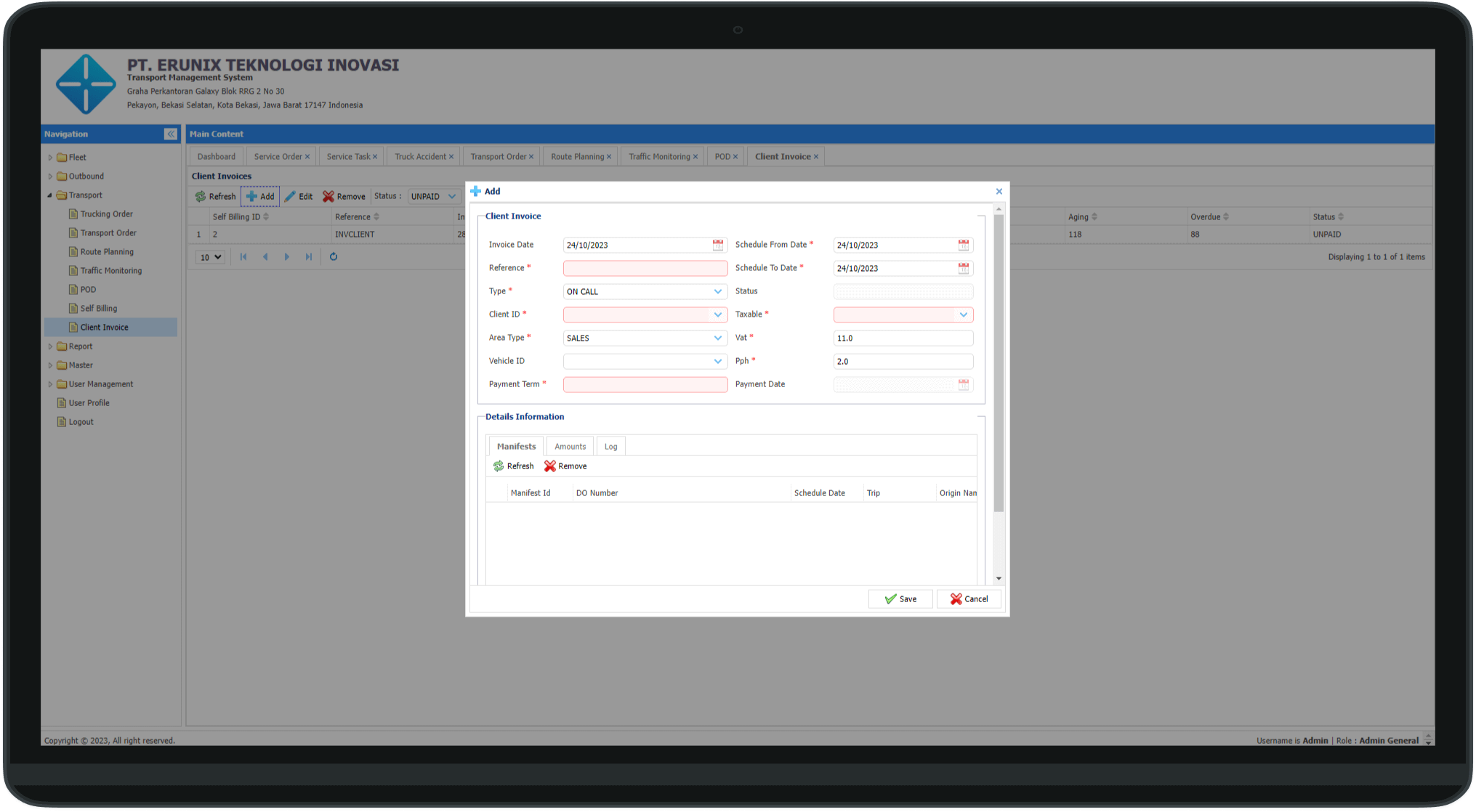Sort by the Overdue column arrows
1476x812 pixels.
[x=1226, y=217]
